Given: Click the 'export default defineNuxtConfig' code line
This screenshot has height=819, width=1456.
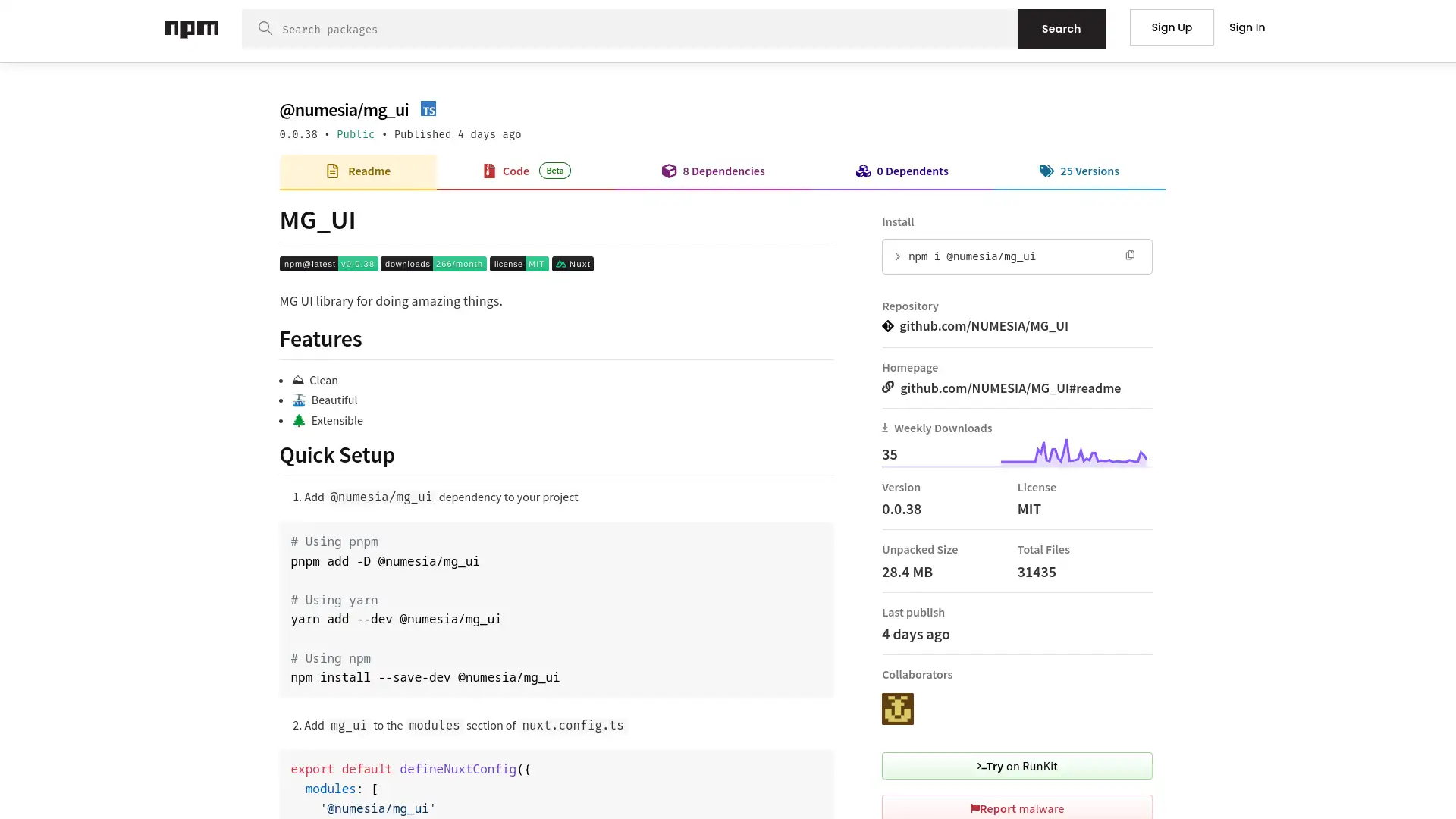Looking at the screenshot, I should point(410,769).
